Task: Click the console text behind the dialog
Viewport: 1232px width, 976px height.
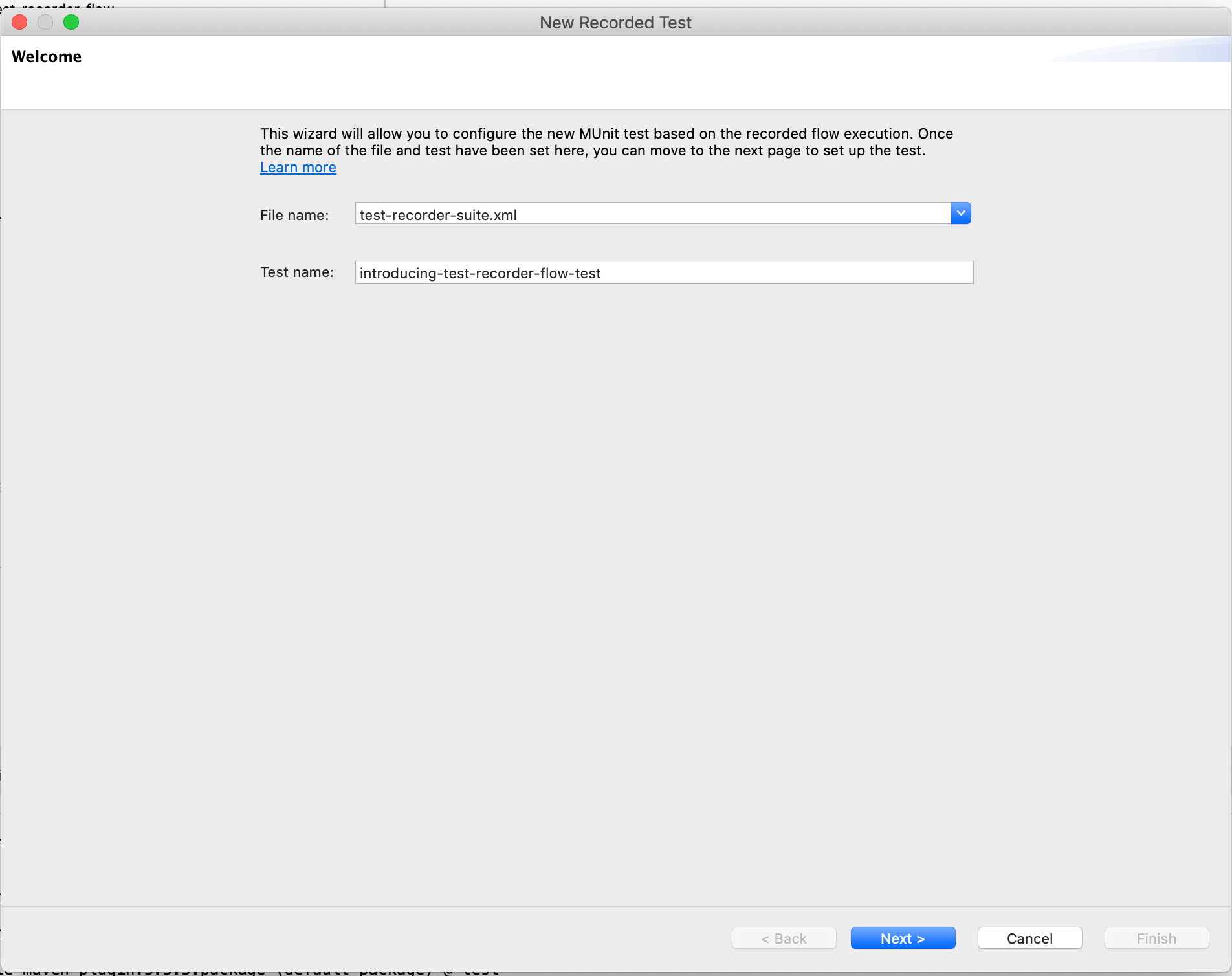Action: pyautogui.click(x=259, y=971)
